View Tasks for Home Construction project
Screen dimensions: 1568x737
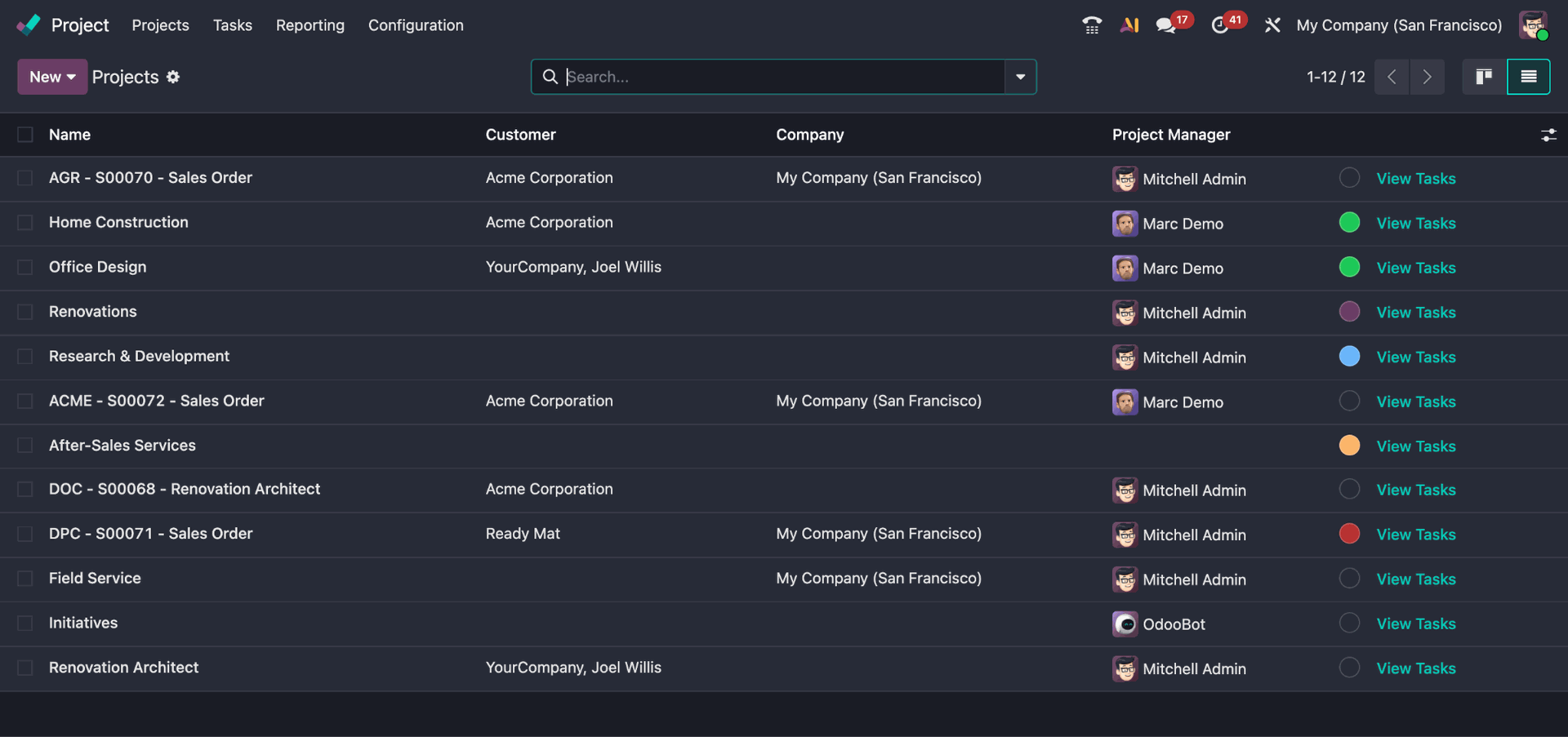(1416, 224)
